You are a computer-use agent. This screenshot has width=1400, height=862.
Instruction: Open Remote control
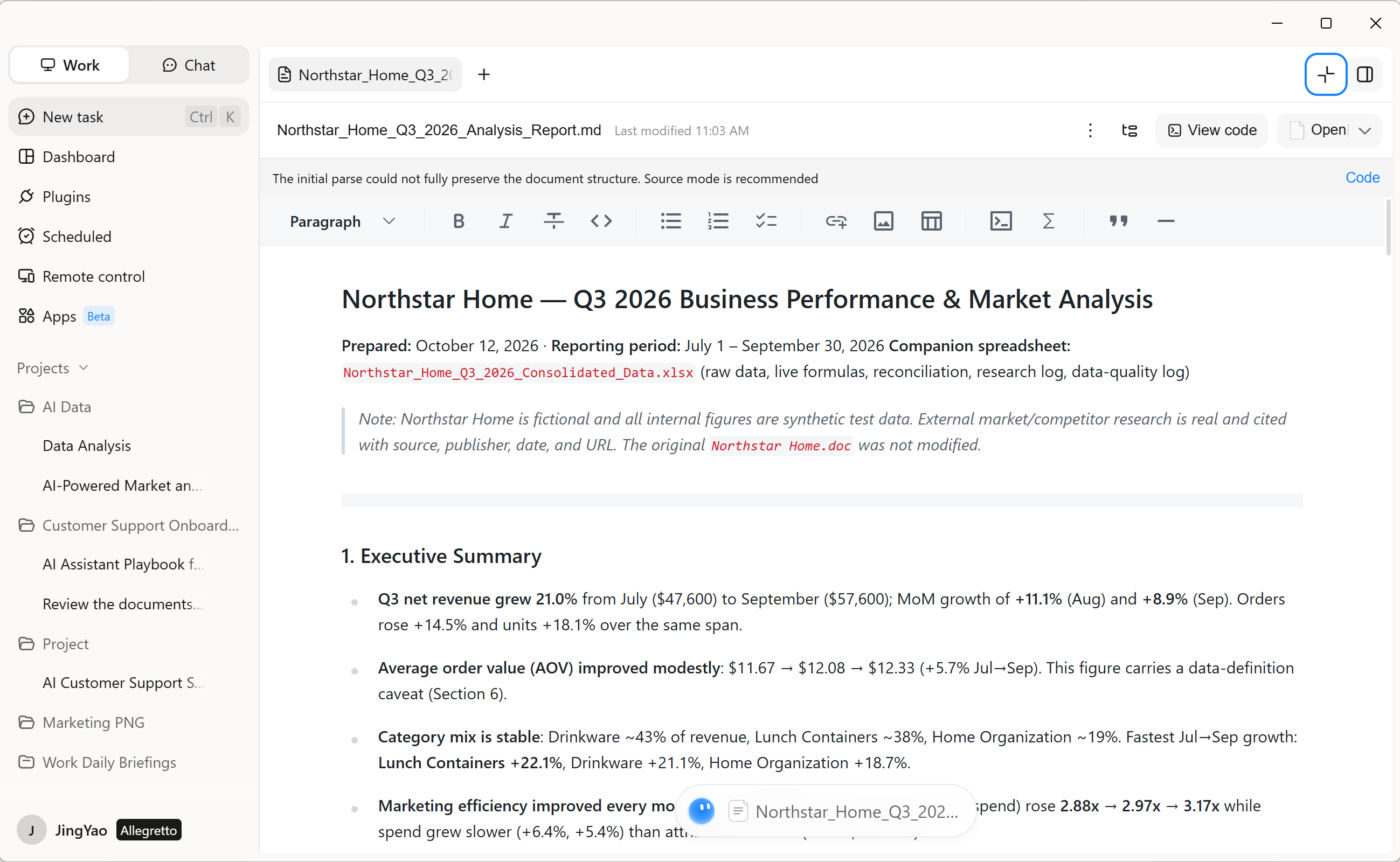[129, 276]
